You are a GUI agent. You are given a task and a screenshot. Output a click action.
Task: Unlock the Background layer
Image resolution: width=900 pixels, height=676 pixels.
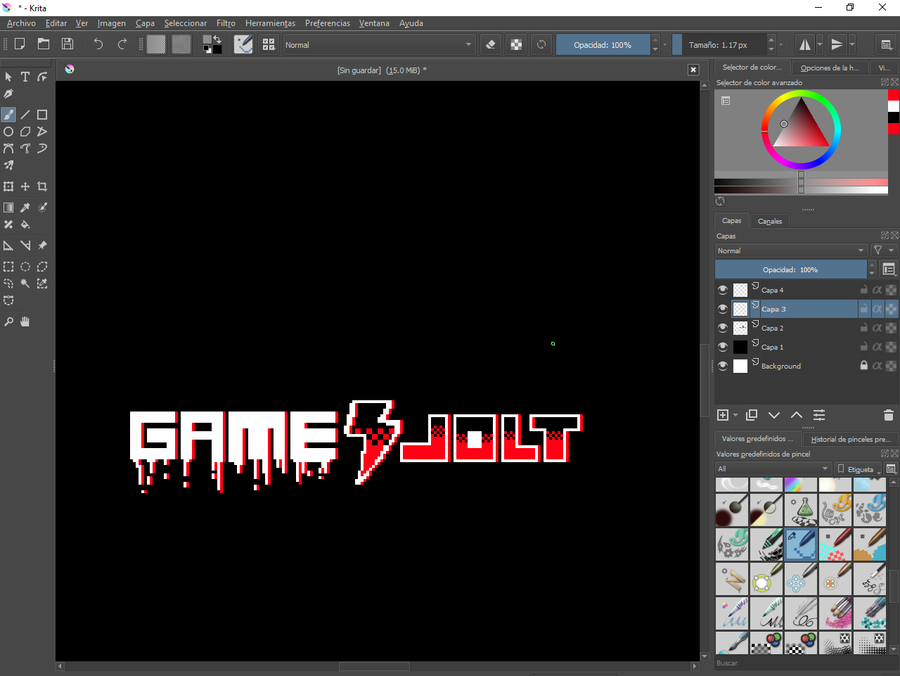point(864,365)
